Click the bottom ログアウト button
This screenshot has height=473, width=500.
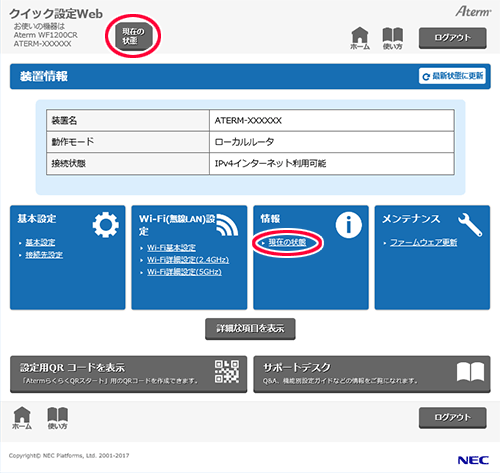452,417
